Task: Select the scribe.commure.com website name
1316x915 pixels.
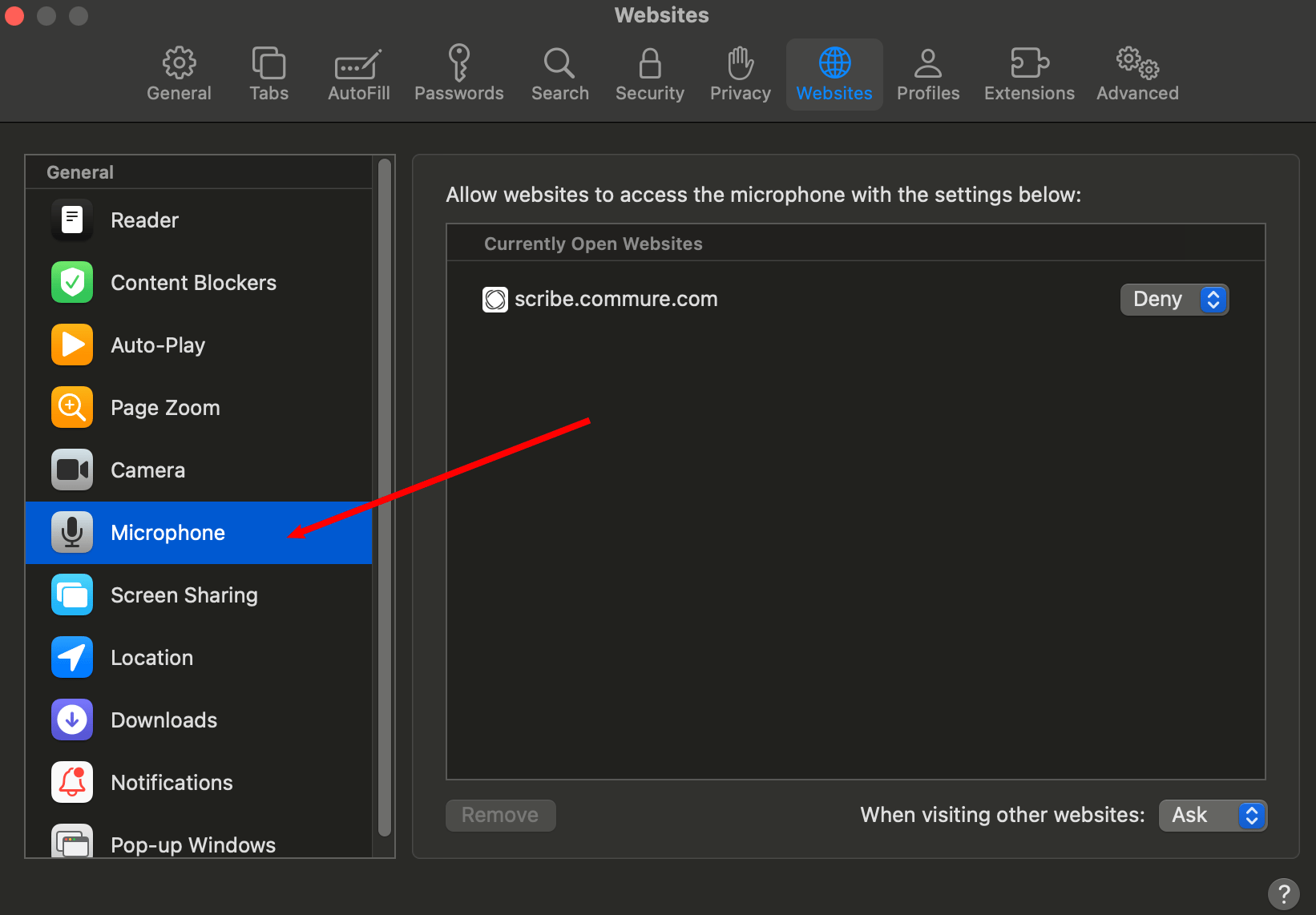Action: click(616, 299)
